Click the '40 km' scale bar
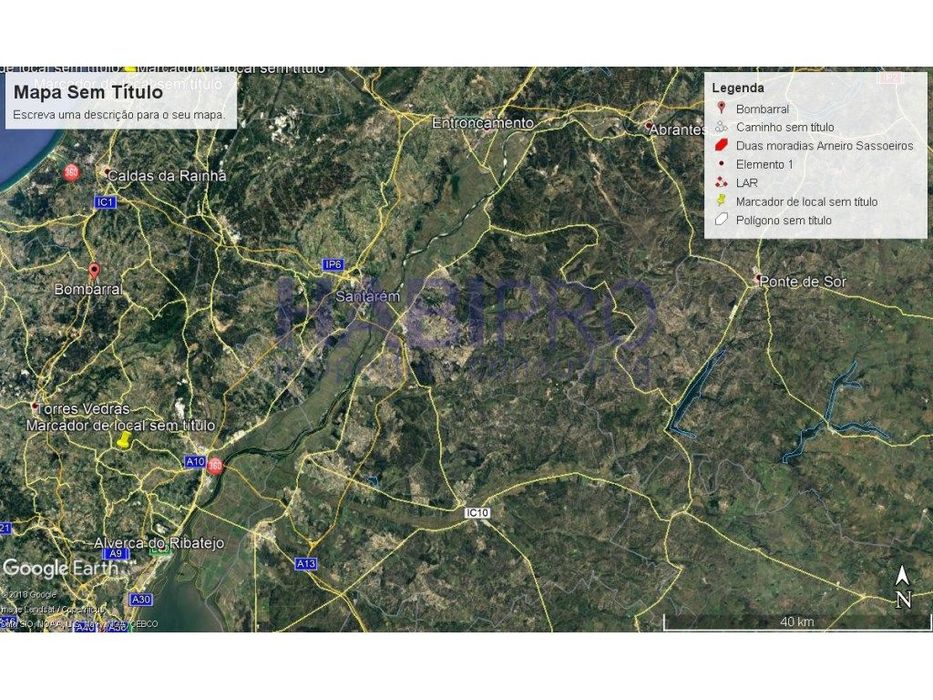The width and height of the screenshot is (933, 700). [x=797, y=622]
